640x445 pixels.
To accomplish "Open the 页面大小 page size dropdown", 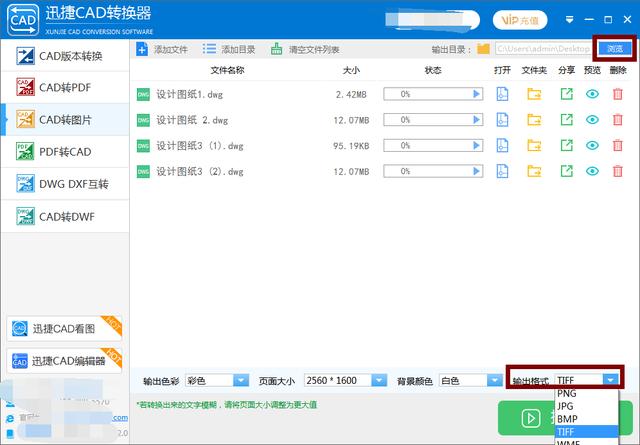I will point(345,380).
